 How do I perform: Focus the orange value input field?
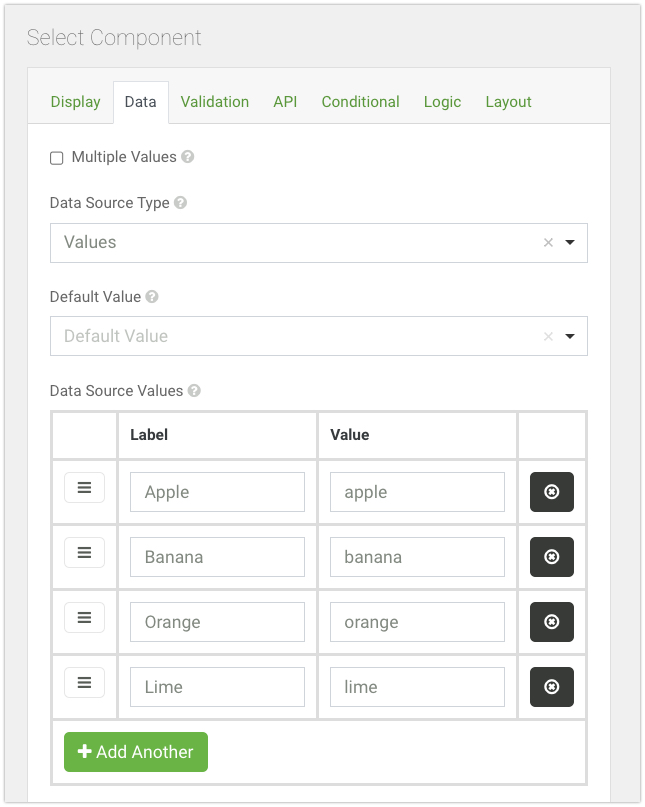(x=417, y=622)
